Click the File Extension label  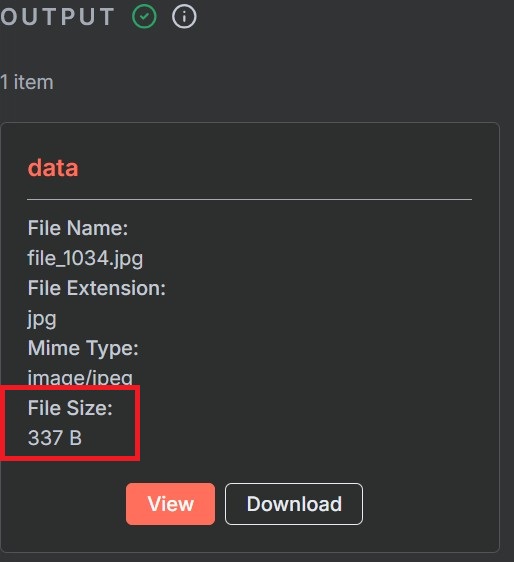tap(97, 288)
